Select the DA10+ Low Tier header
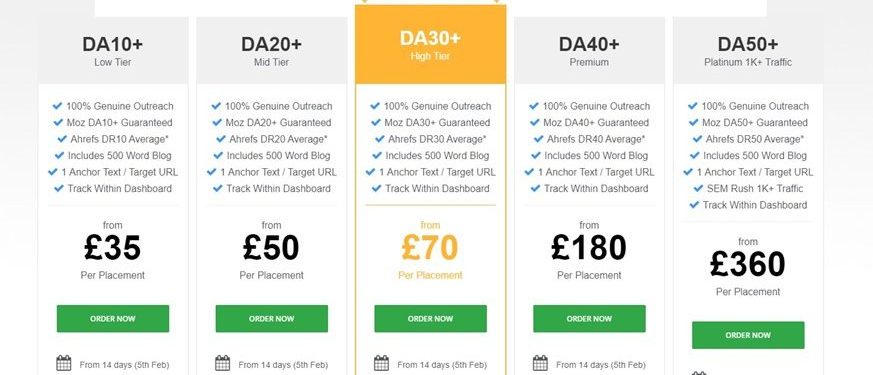Image resolution: width=873 pixels, height=375 pixels. (113, 51)
